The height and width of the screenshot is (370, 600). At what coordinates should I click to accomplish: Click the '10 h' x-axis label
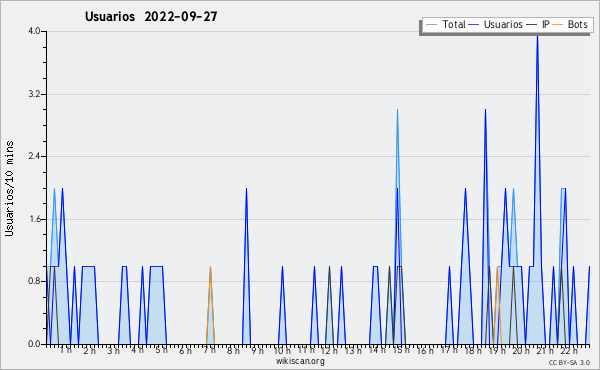point(282,350)
